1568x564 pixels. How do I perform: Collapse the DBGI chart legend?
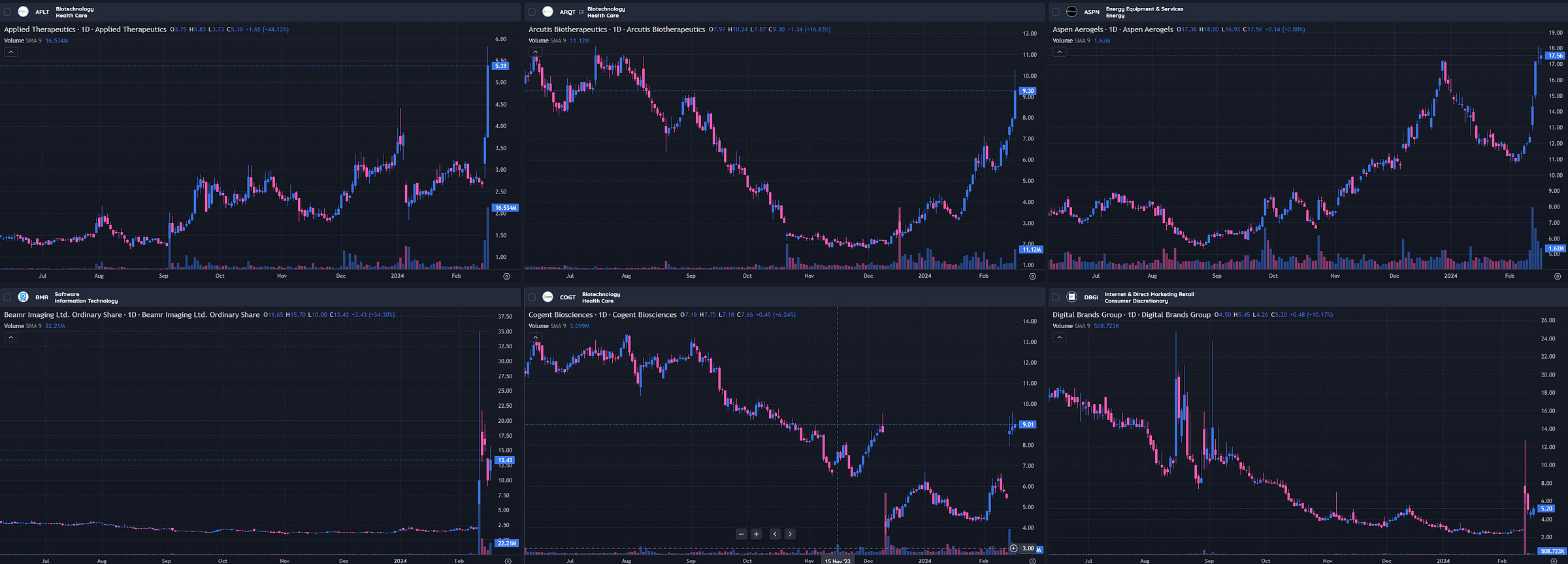click(x=1059, y=337)
